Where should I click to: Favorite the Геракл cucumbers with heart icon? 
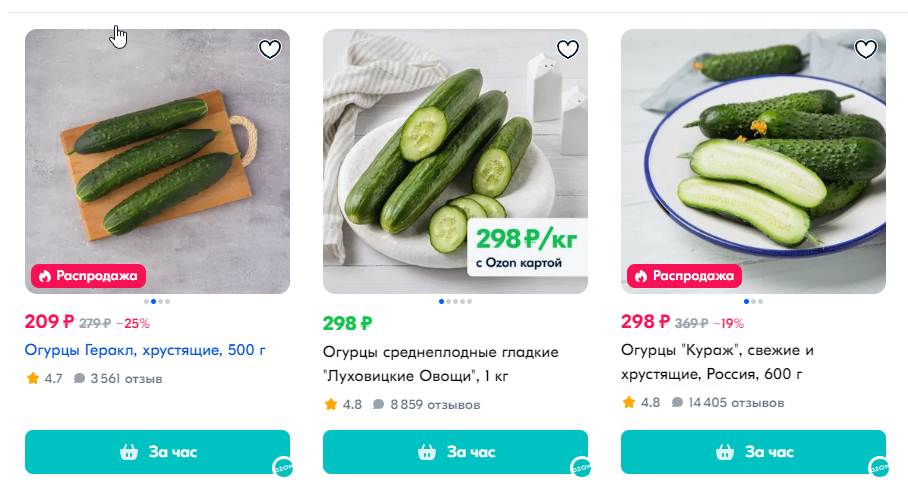pyautogui.click(x=270, y=49)
